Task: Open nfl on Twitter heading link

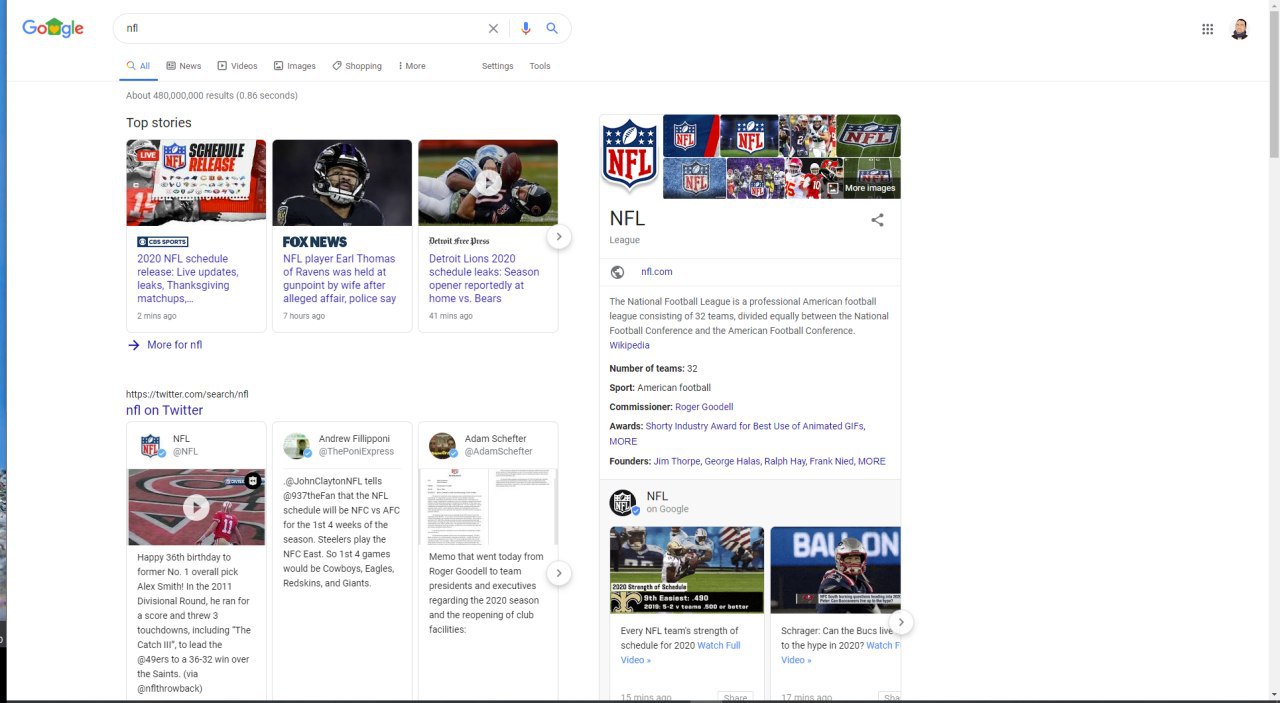Action: pos(164,410)
